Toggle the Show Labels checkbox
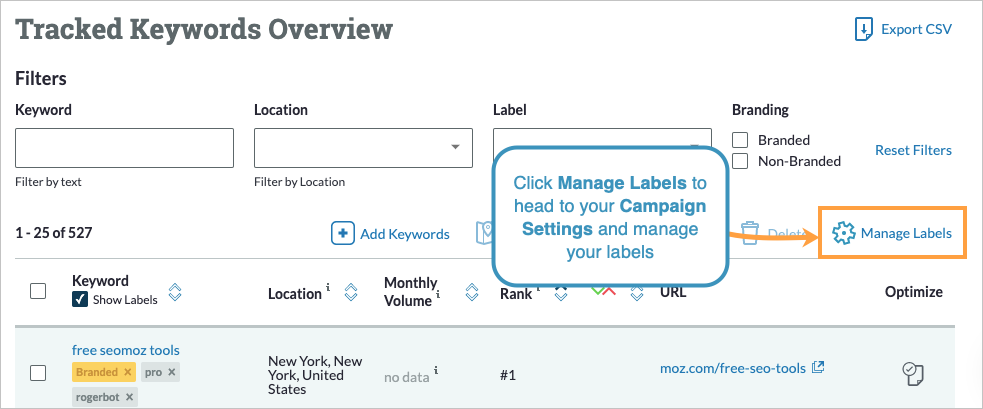The height and width of the screenshot is (409, 983). (x=81, y=299)
